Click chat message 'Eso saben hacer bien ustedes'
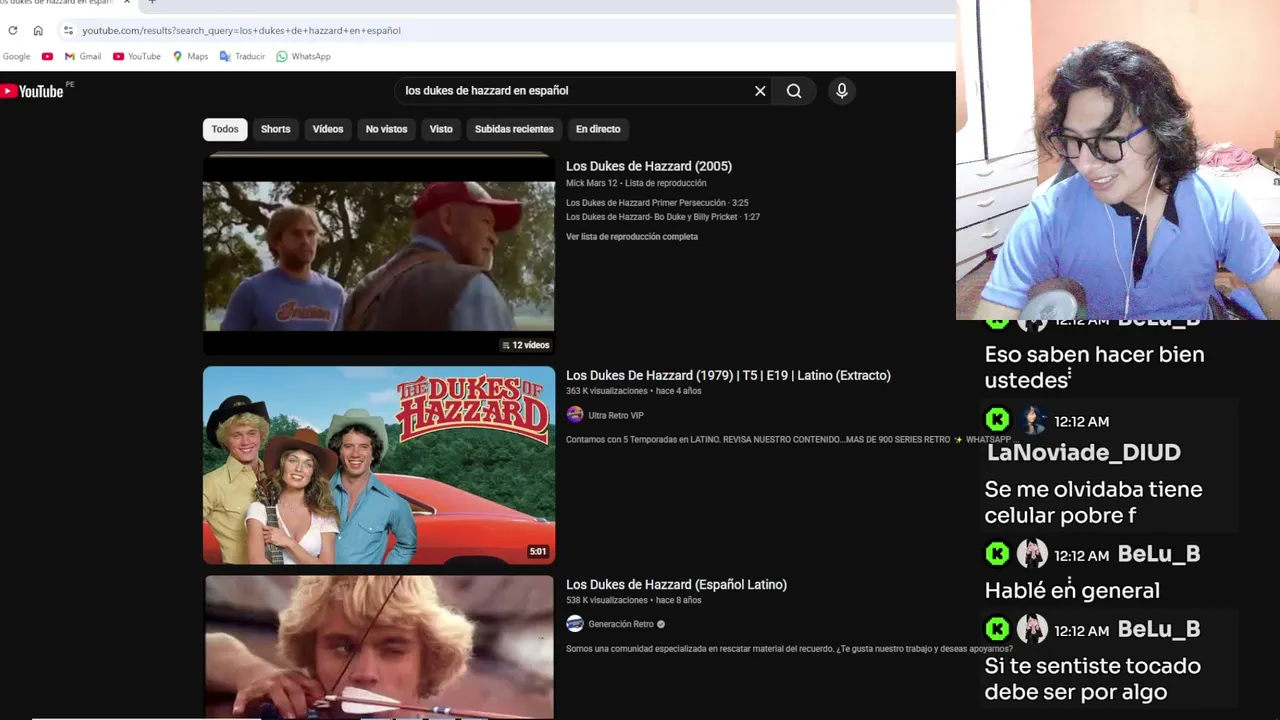Viewport: 1280px width, 720px height. (1094, 367)
